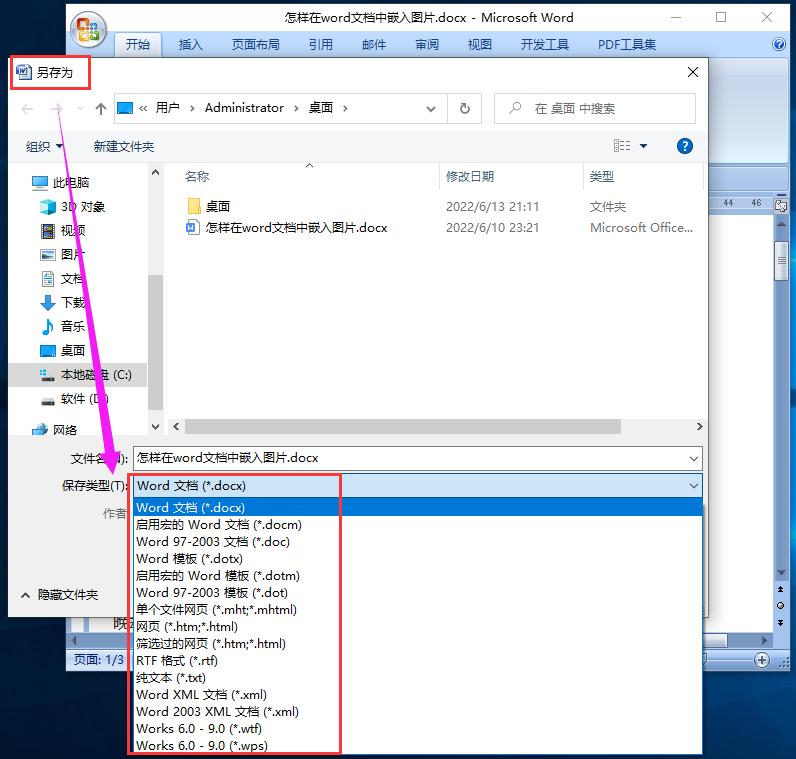Choose Word 97-2003 文档 (*.doc)
The image size is (796, 759).
point(418,542)
